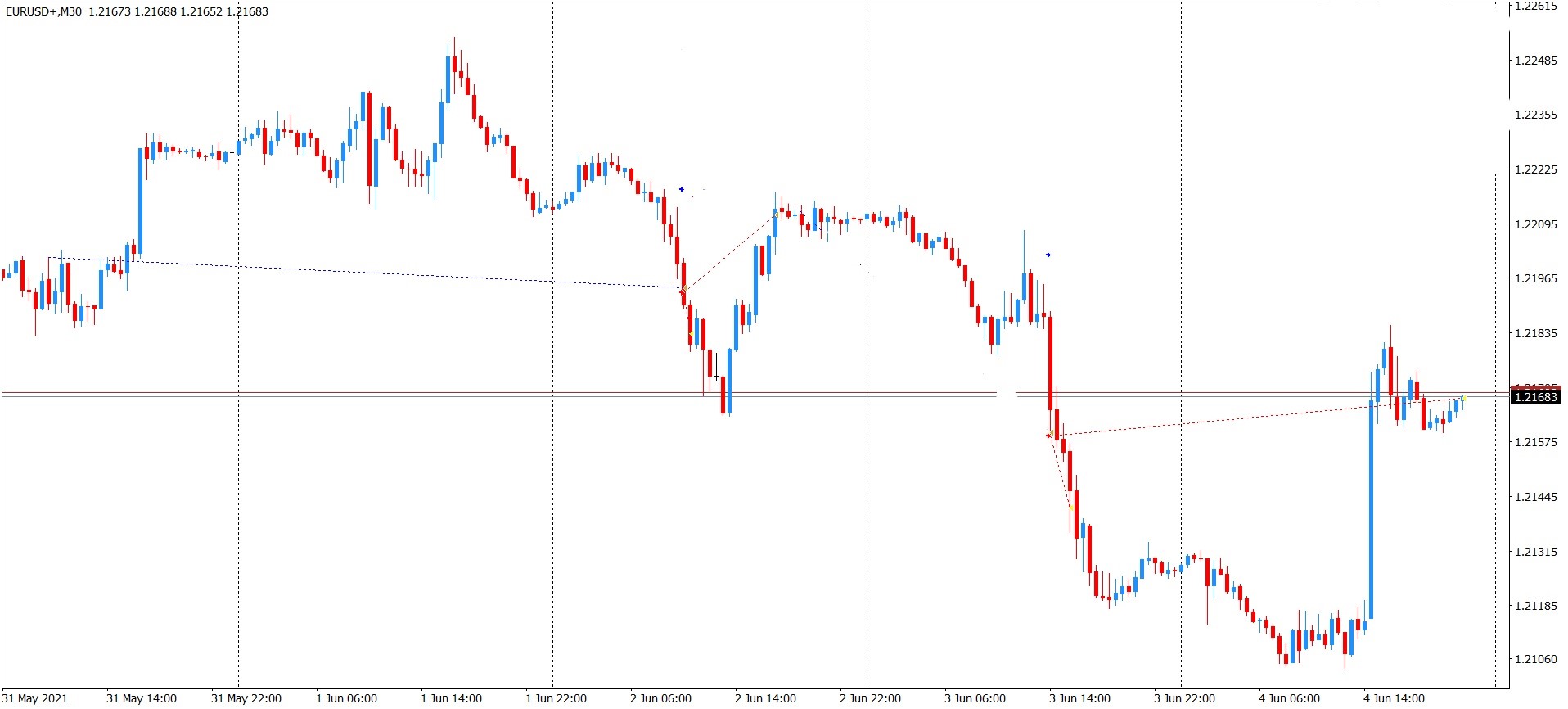Click the 3 Jun 06:00 time label
1568x709 pixels.
click(975, 698)
